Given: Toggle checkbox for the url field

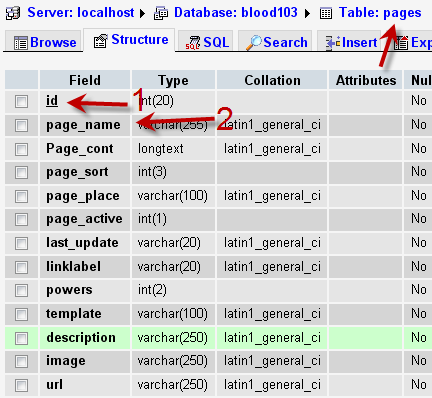Looking at the screenshot, I should tap(21, 385).
